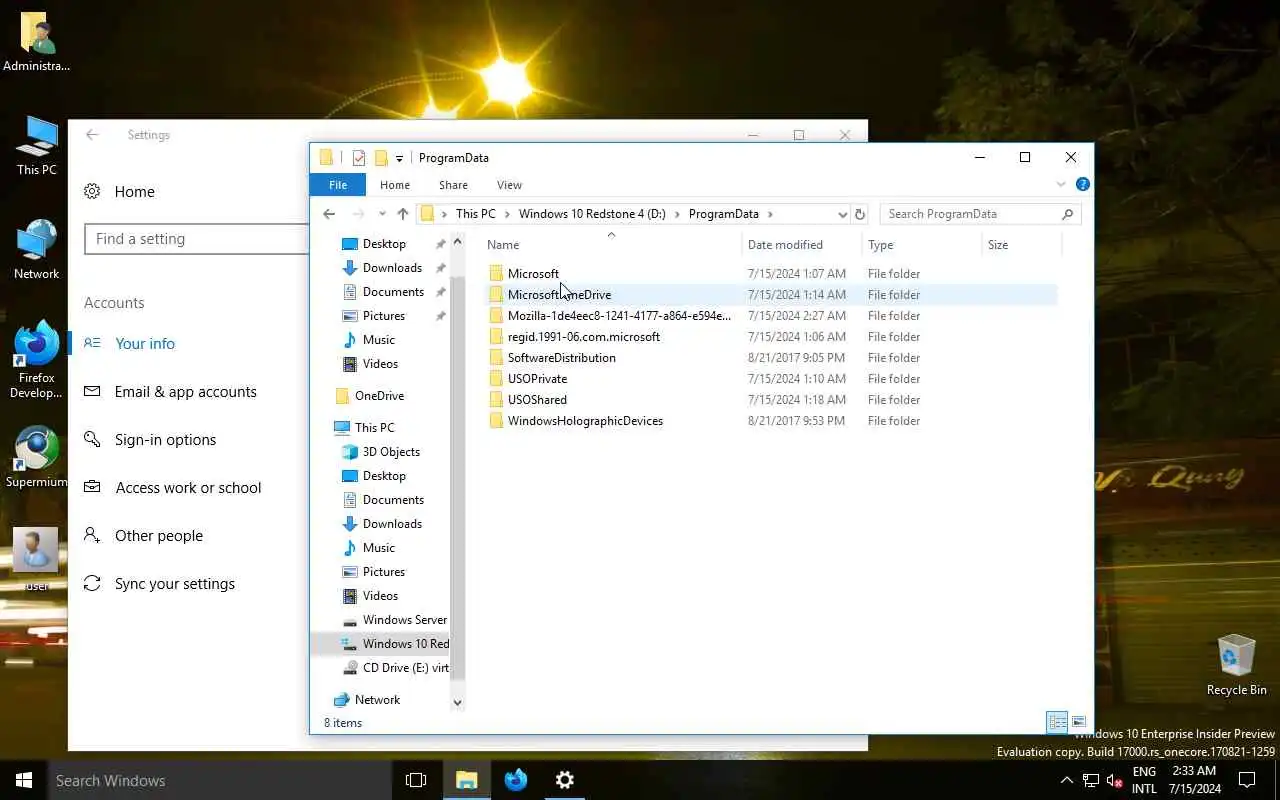Refresh the ProgramData folder view
The image size is (1280, 800).
pos(859,214)
